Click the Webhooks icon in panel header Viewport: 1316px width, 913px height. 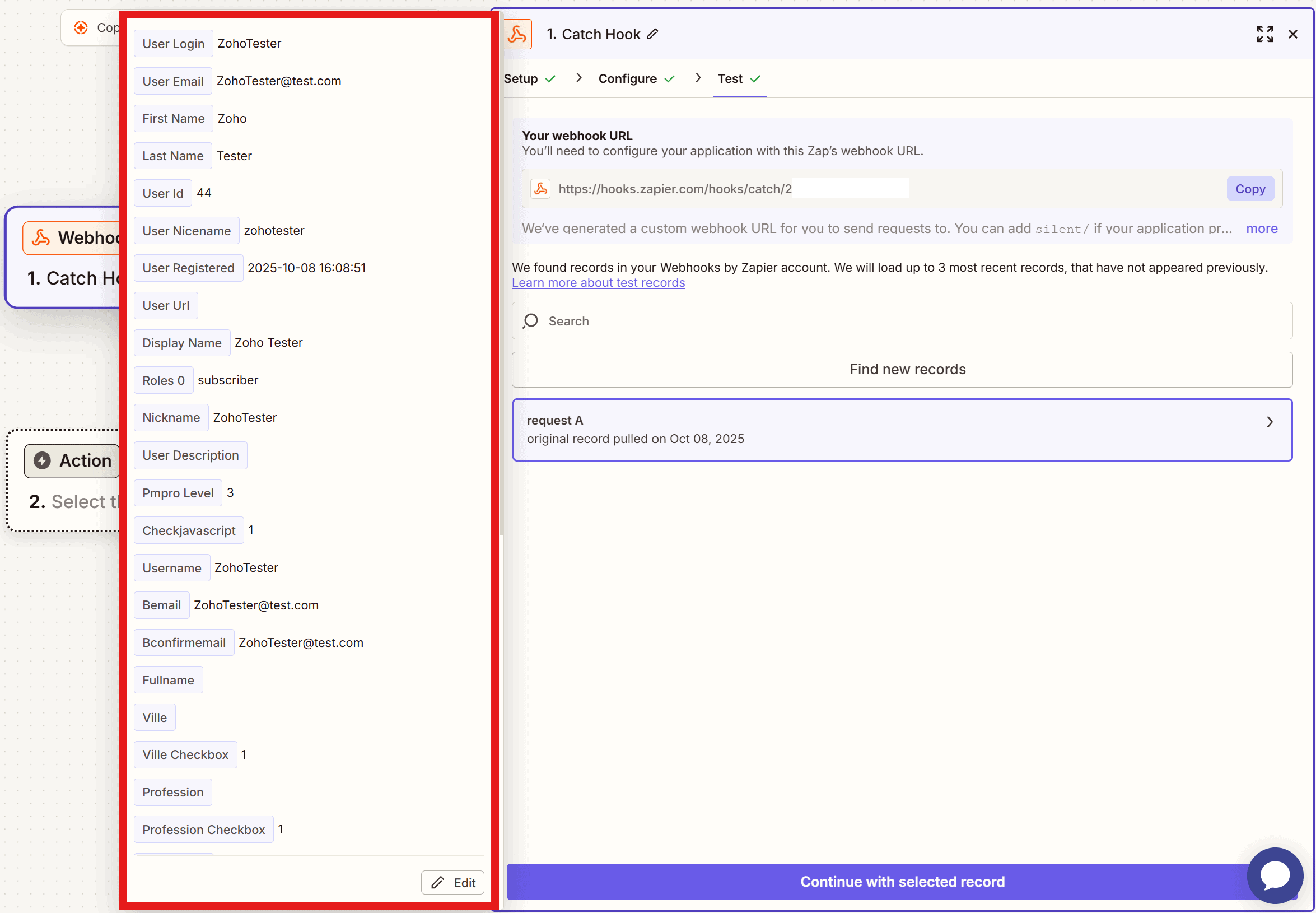pos(517,34)
